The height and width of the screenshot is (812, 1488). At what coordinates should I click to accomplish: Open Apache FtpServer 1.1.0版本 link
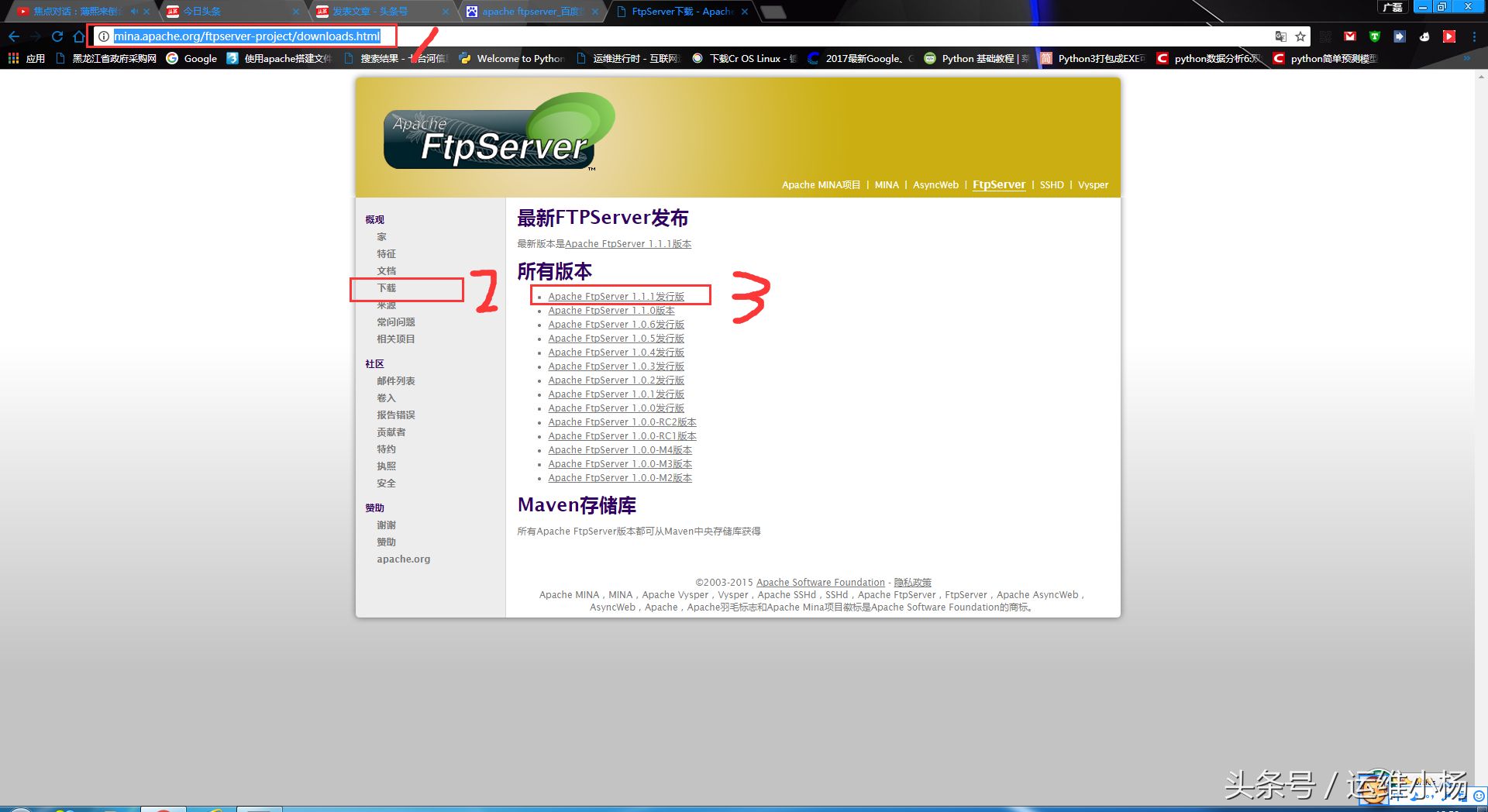[611, 311]
